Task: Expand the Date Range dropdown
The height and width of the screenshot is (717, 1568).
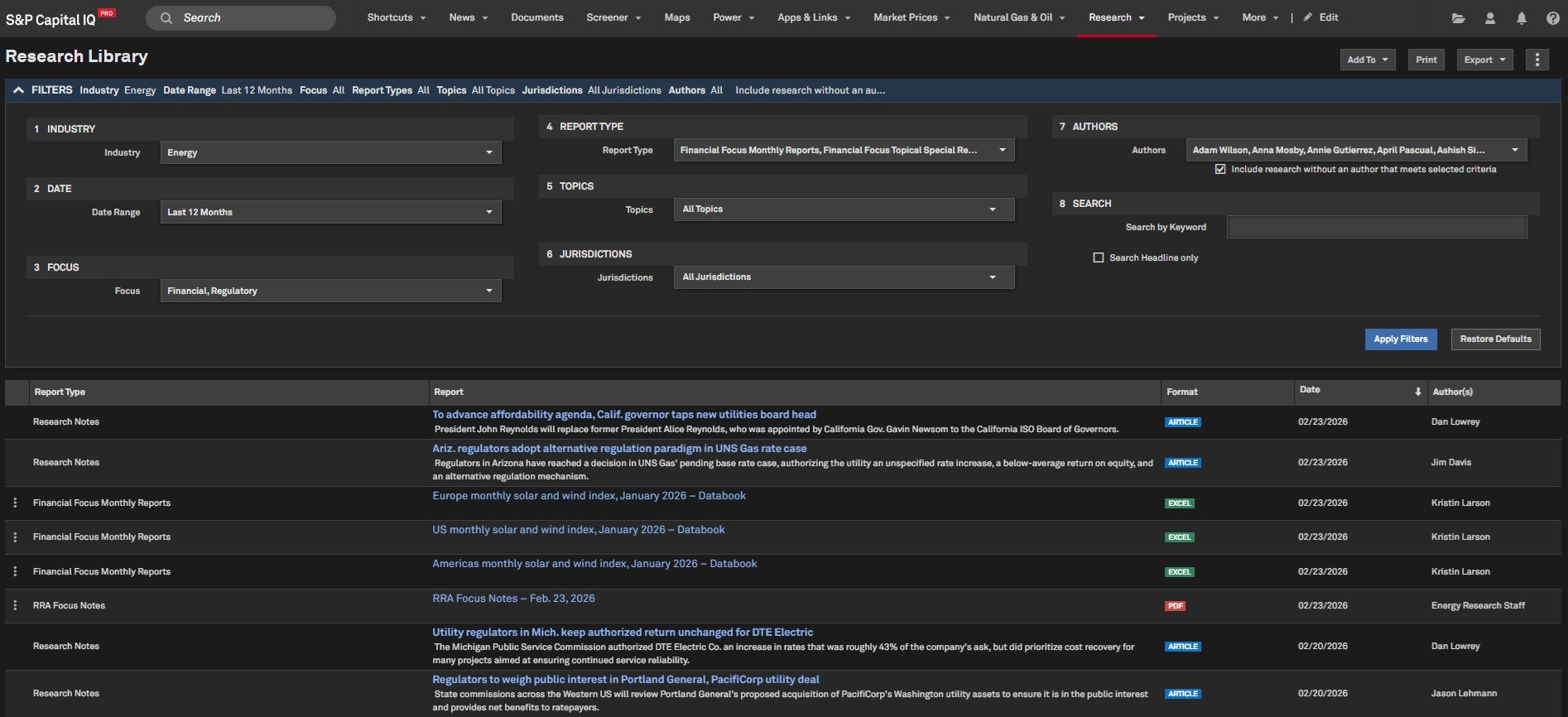Action: pos(330,212)
